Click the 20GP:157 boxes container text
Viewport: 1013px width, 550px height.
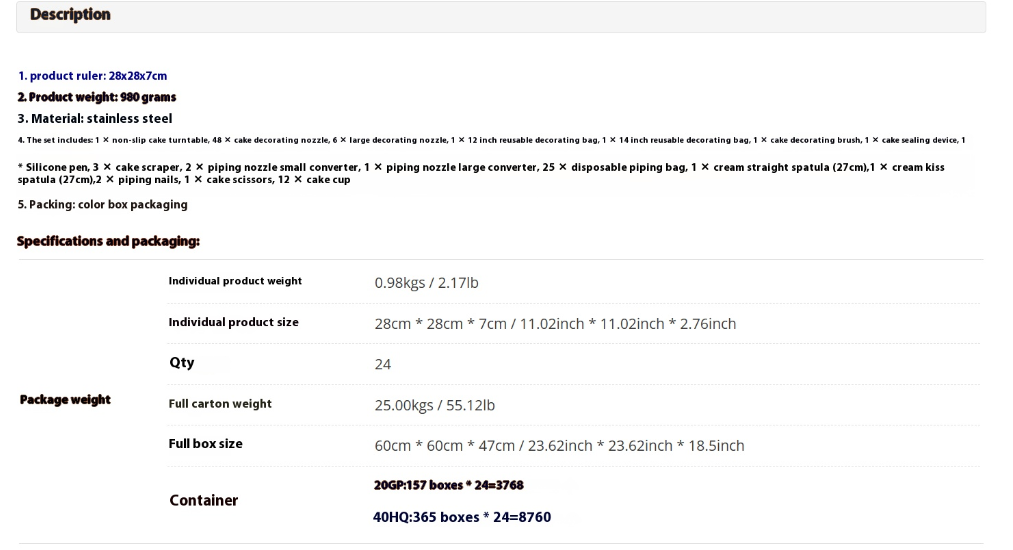point(448,485)
